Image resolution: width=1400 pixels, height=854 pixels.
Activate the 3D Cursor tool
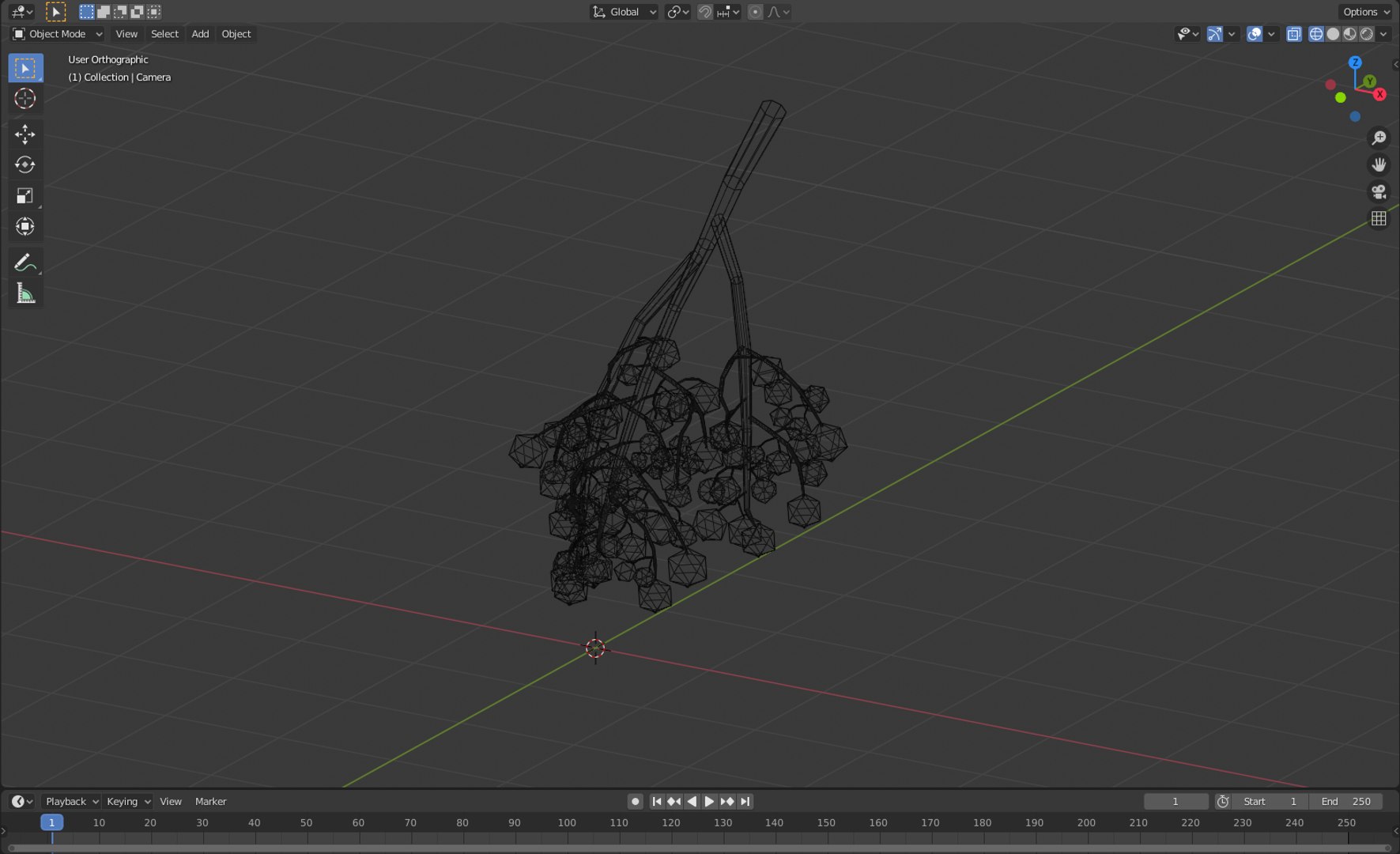pos(25,99)
